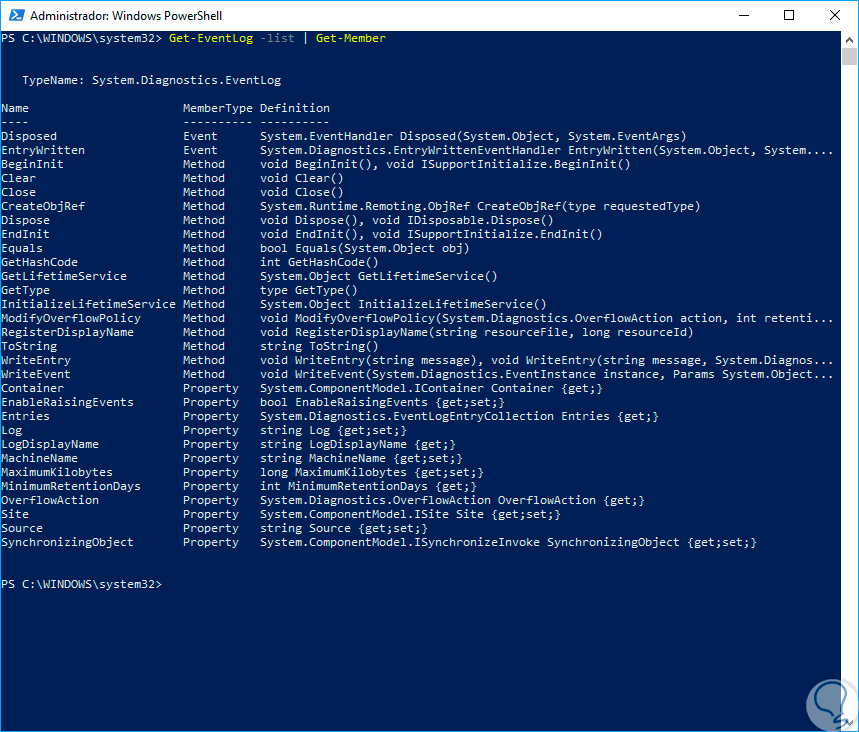Click the vertical scrollbar thumb
This screenshot has width=859, height=732.
click(x=849, y=56)
